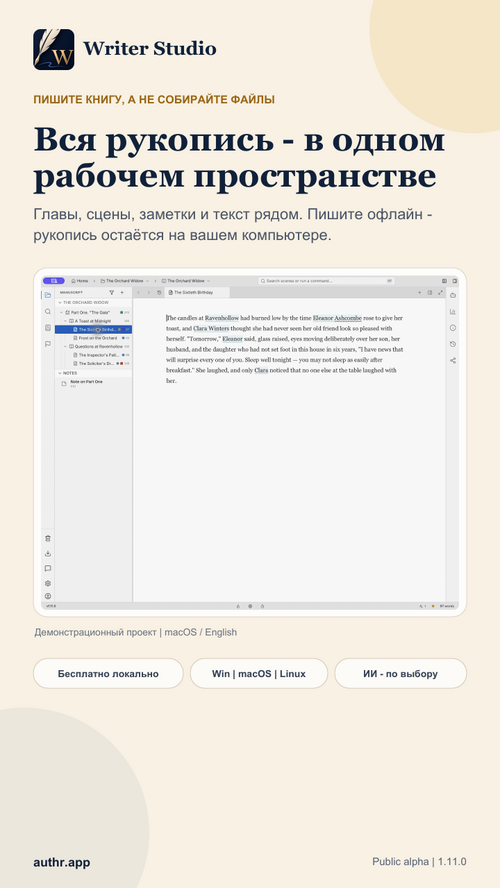Select the highlighted Sixtieth Birthday scene row
Image resolution: width=500 pixels, height=888 pixels.
point(93,330)
